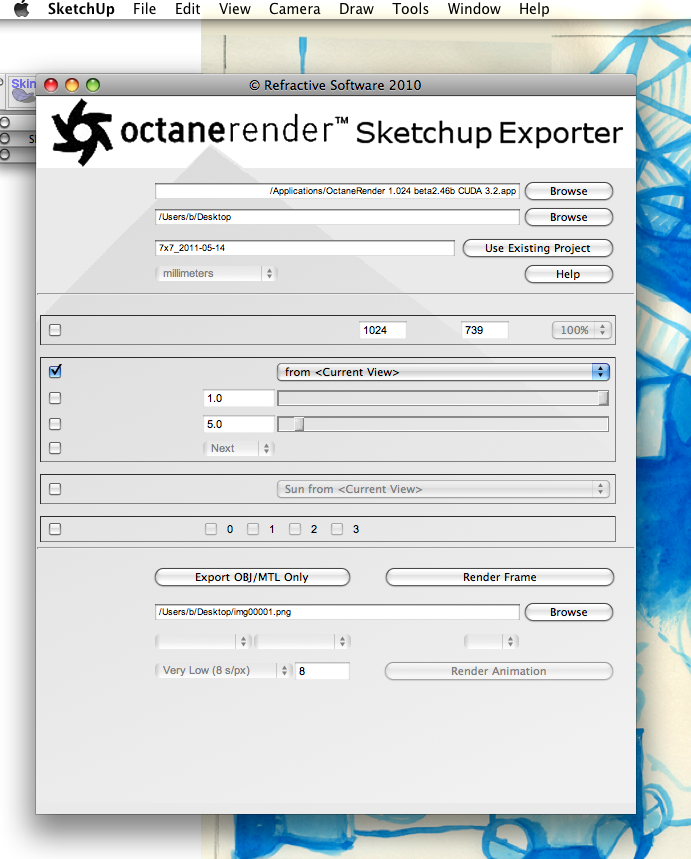Click Use Existing Project button

point(538,248)
